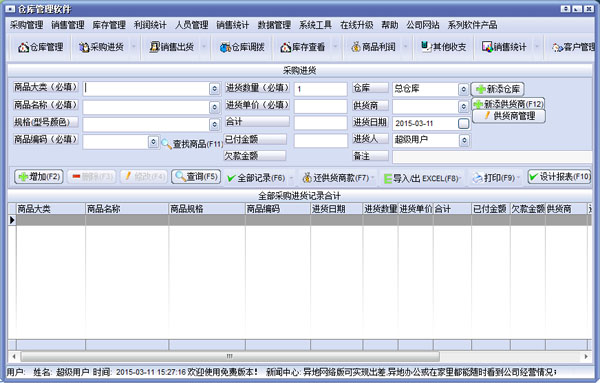Click the horizontal scrollbar thumb
The image size is (600, 383).
coord(230,357)
